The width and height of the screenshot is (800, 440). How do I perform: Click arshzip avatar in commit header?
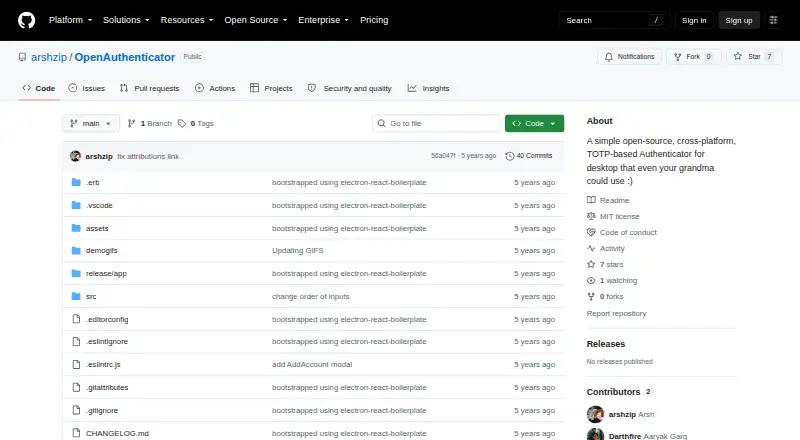coord(76,156)
